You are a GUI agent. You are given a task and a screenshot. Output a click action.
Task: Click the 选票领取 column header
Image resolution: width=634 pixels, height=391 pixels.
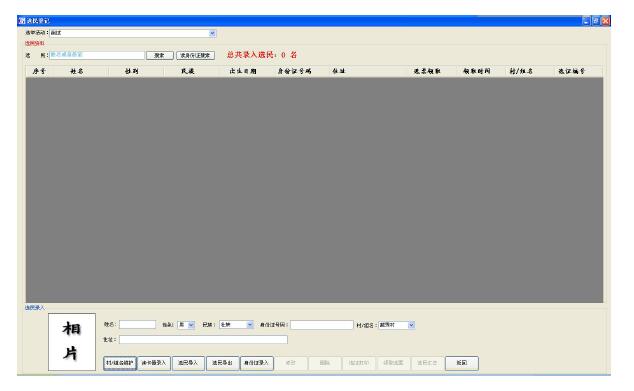427,71
